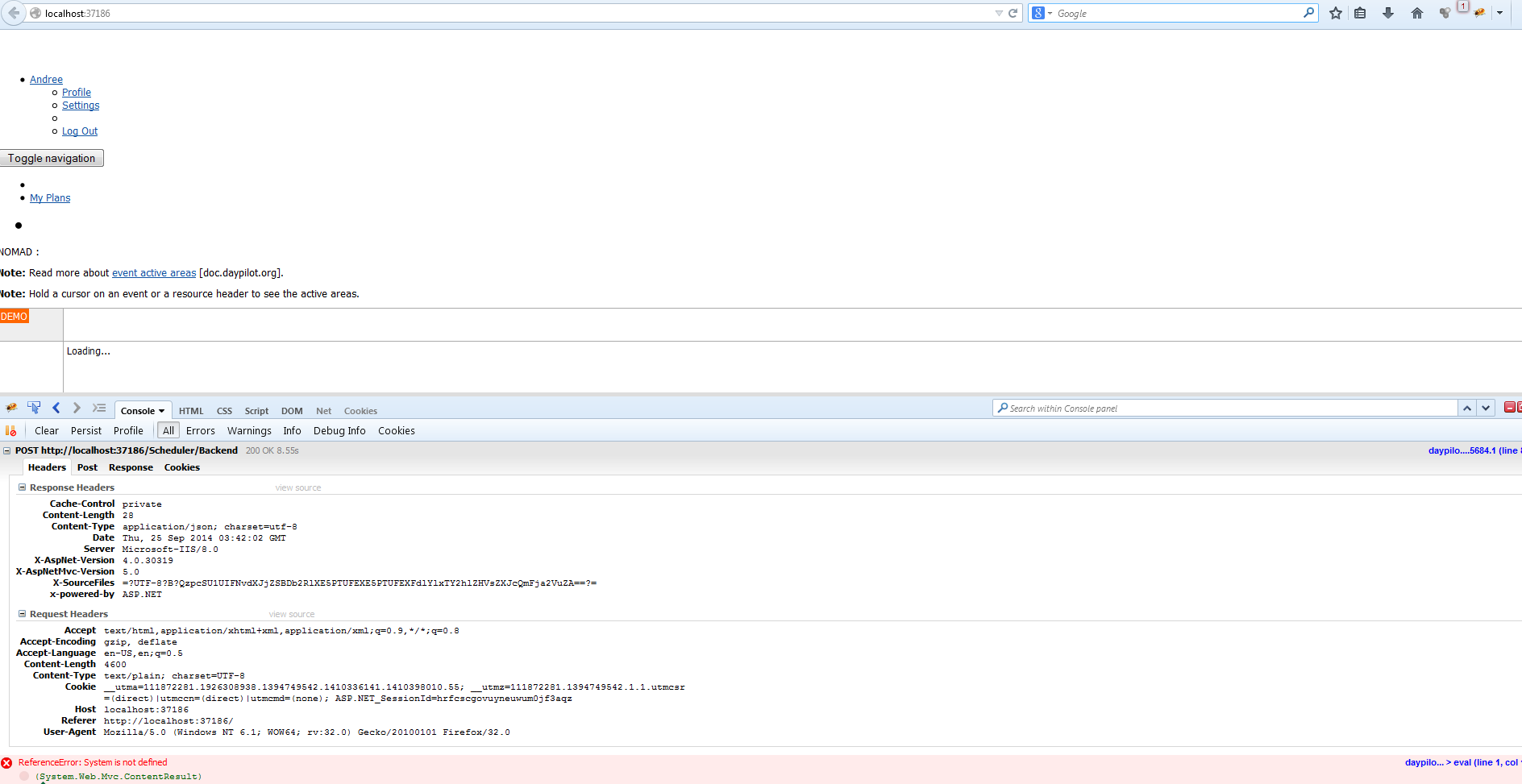1522x784 pixels.
Task: Open Firebug toolbar dropdown arrow
Action: pos(1499,13)
